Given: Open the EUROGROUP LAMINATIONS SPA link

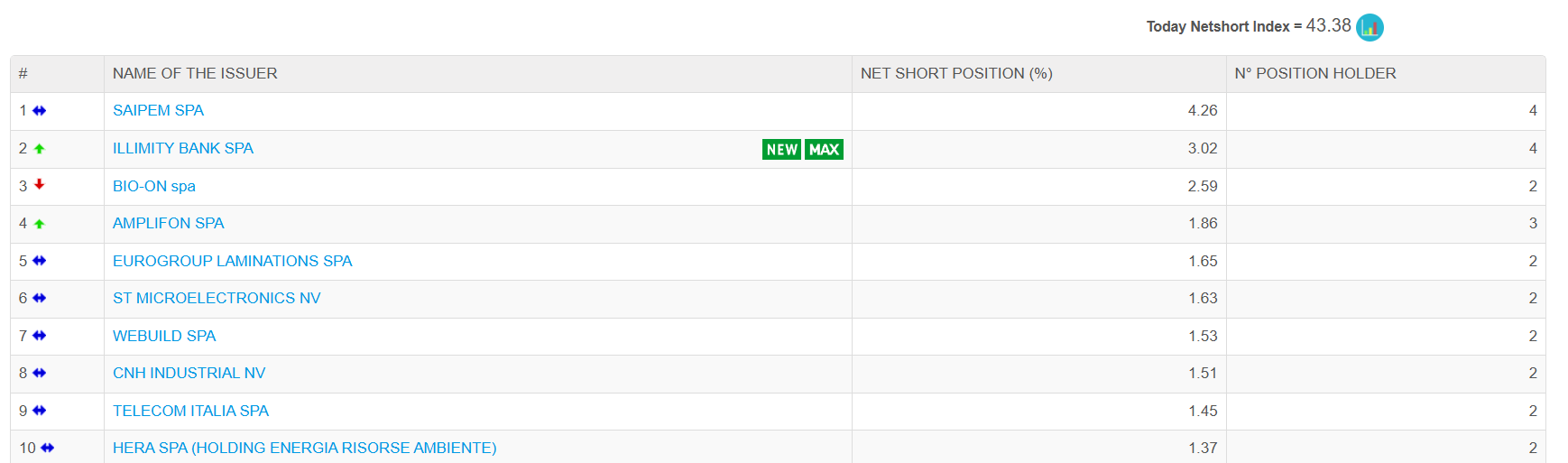Looking at the screenshot, I should coord(233,261).
